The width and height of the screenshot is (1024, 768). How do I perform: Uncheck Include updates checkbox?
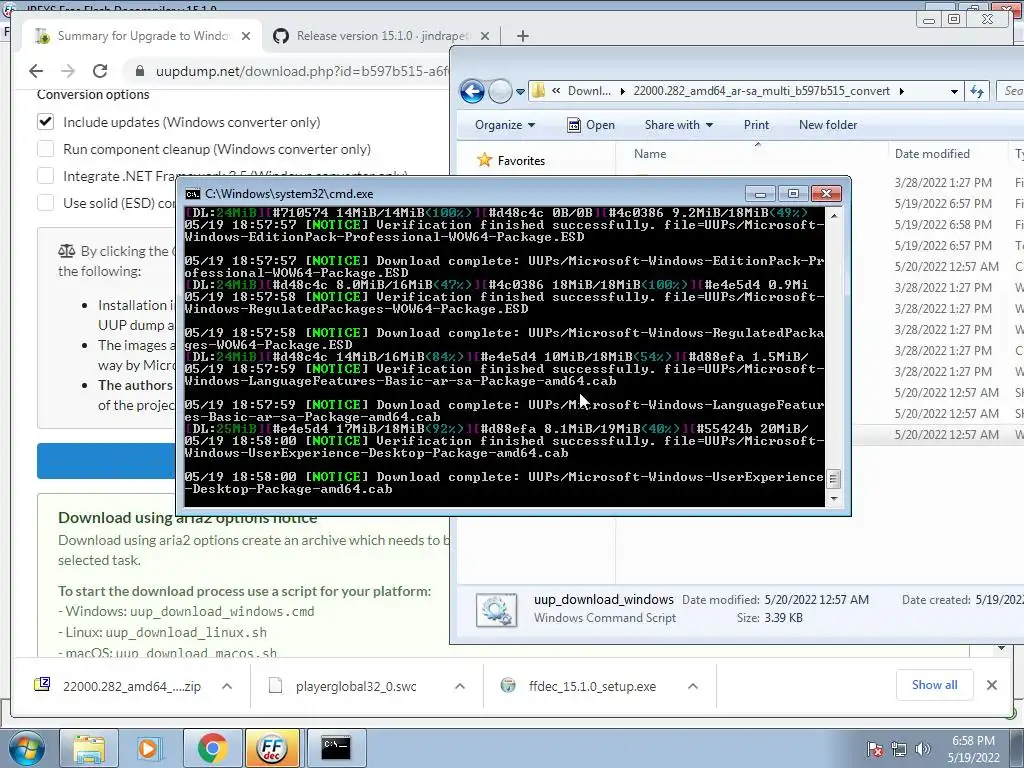[x=45, y=122]
